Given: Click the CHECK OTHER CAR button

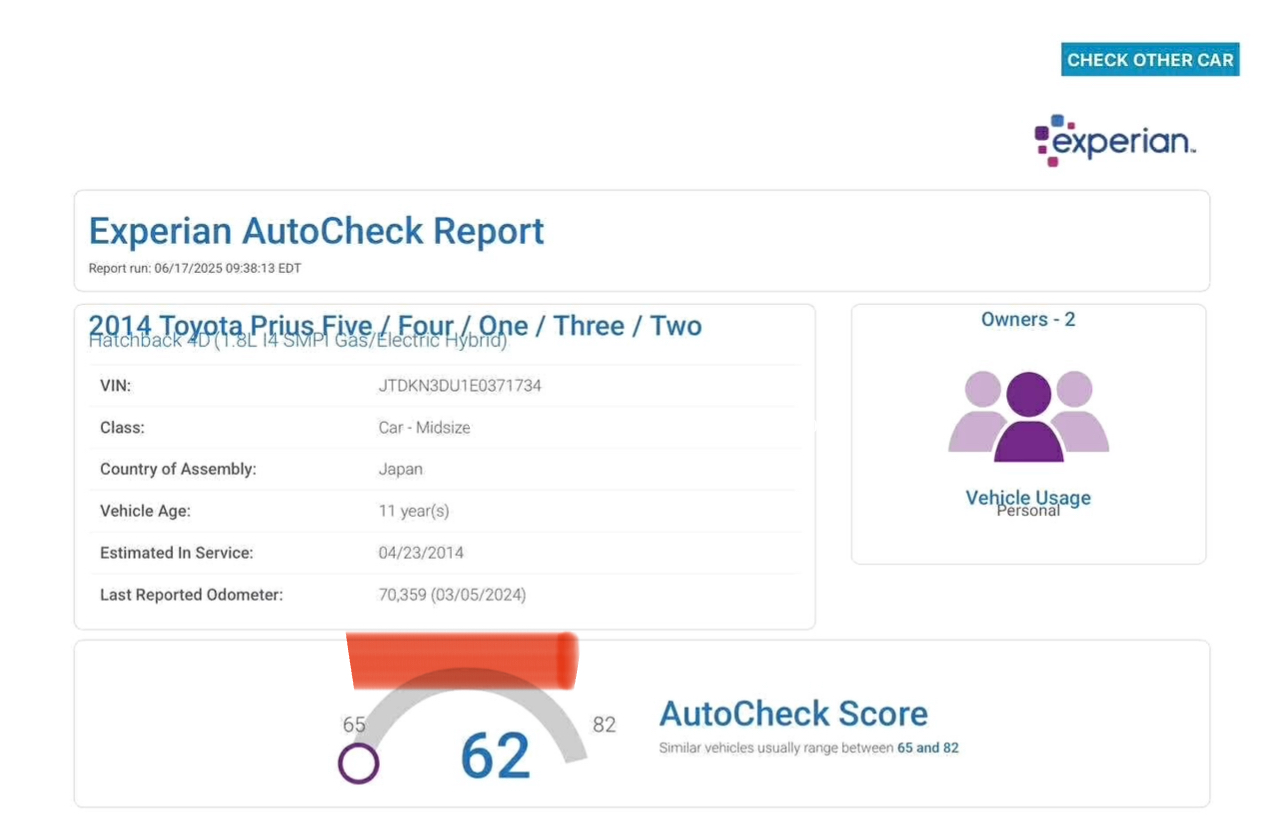Looking at the screenshot, I should pos(1150,60).
